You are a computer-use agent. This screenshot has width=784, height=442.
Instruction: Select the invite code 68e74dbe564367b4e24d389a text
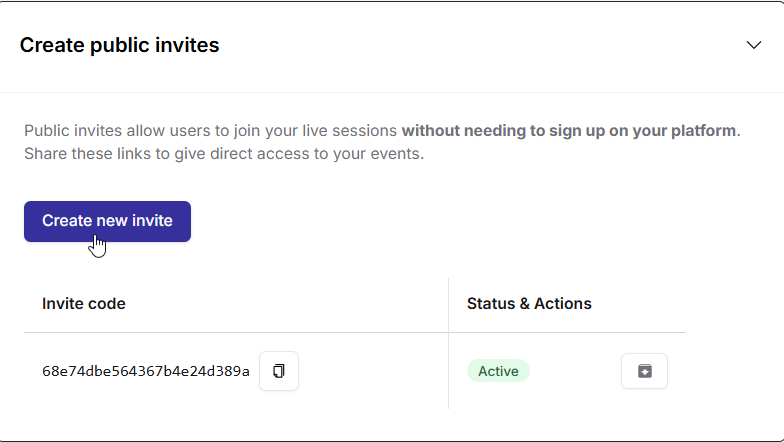coord(146,371)
